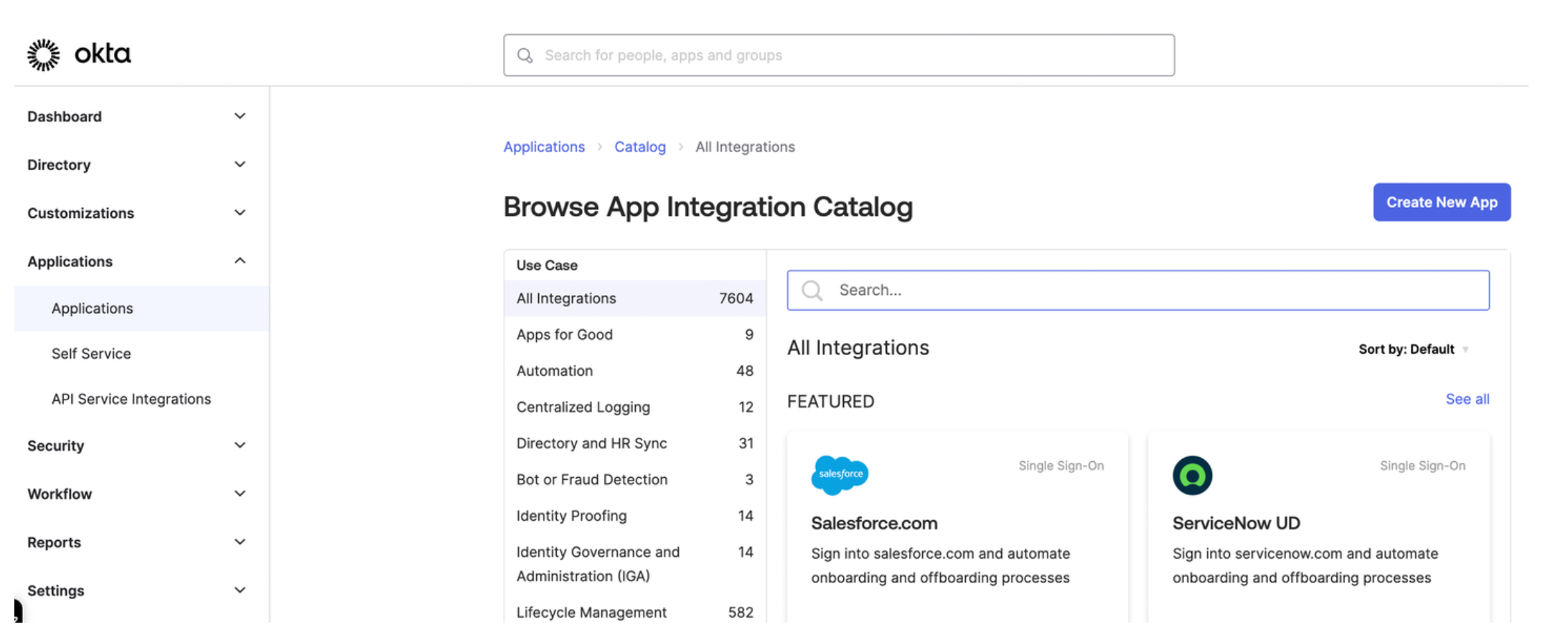This screenshot has height=637, width=1568.
Task: Select the Identity Proofing use case
Action: (635, 516)
